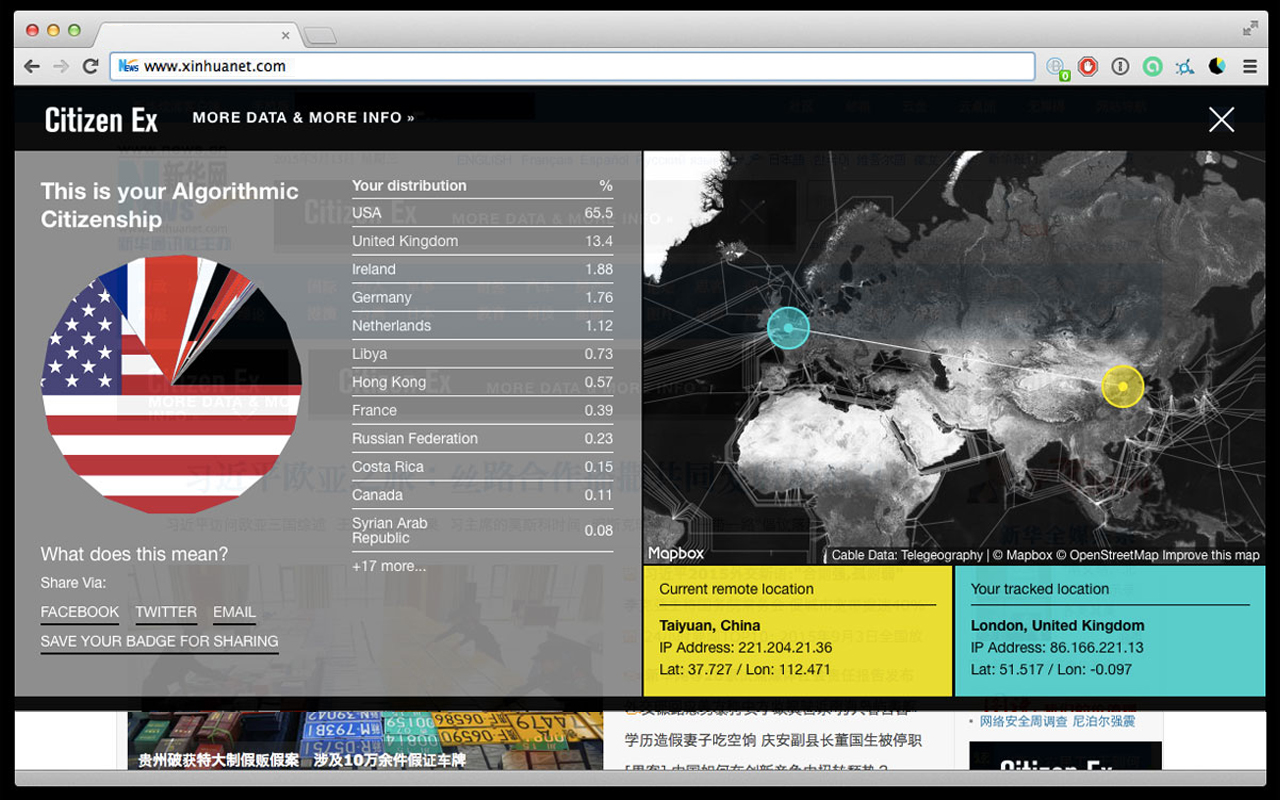Click the gray circular key extension icon
The width and height of the screenshot is (1280, 800).
pyautogui.click(x=1120, y=66)
